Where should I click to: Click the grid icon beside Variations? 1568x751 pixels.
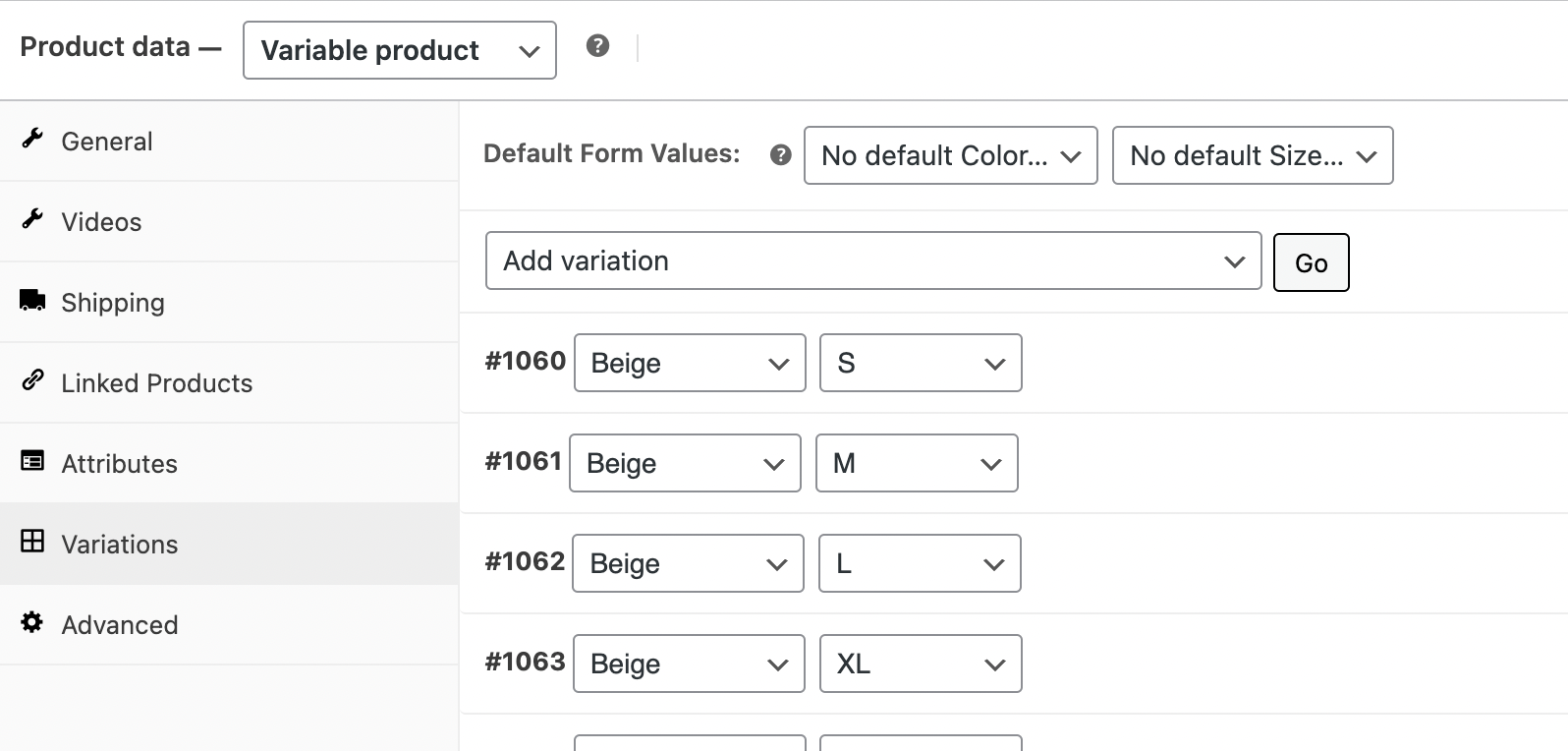(x=32, y=541)
